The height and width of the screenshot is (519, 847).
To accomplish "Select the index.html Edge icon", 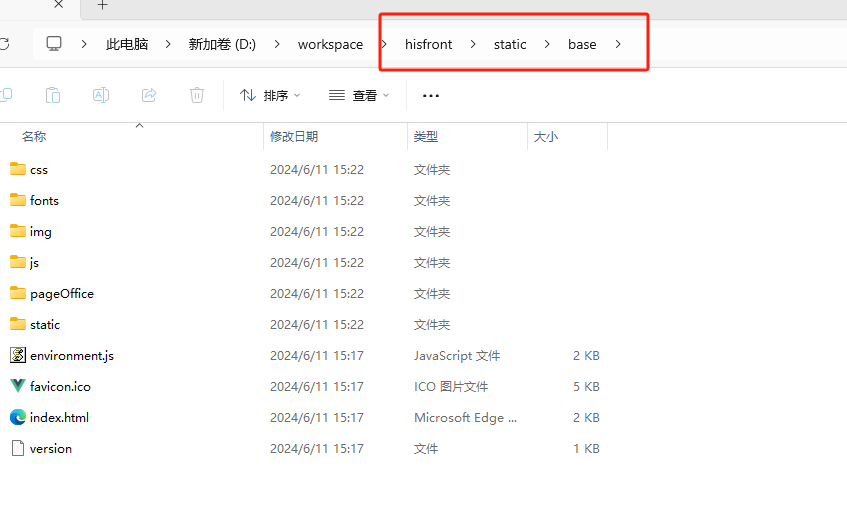I will pyautogui.click(x=18, y=417).
